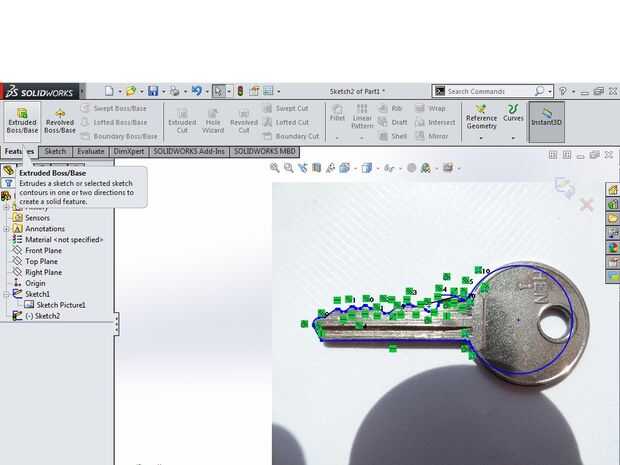Click the Appearances color ball icon
The height and width of the screenshot is (465, 620).
(x=613, y=248)
